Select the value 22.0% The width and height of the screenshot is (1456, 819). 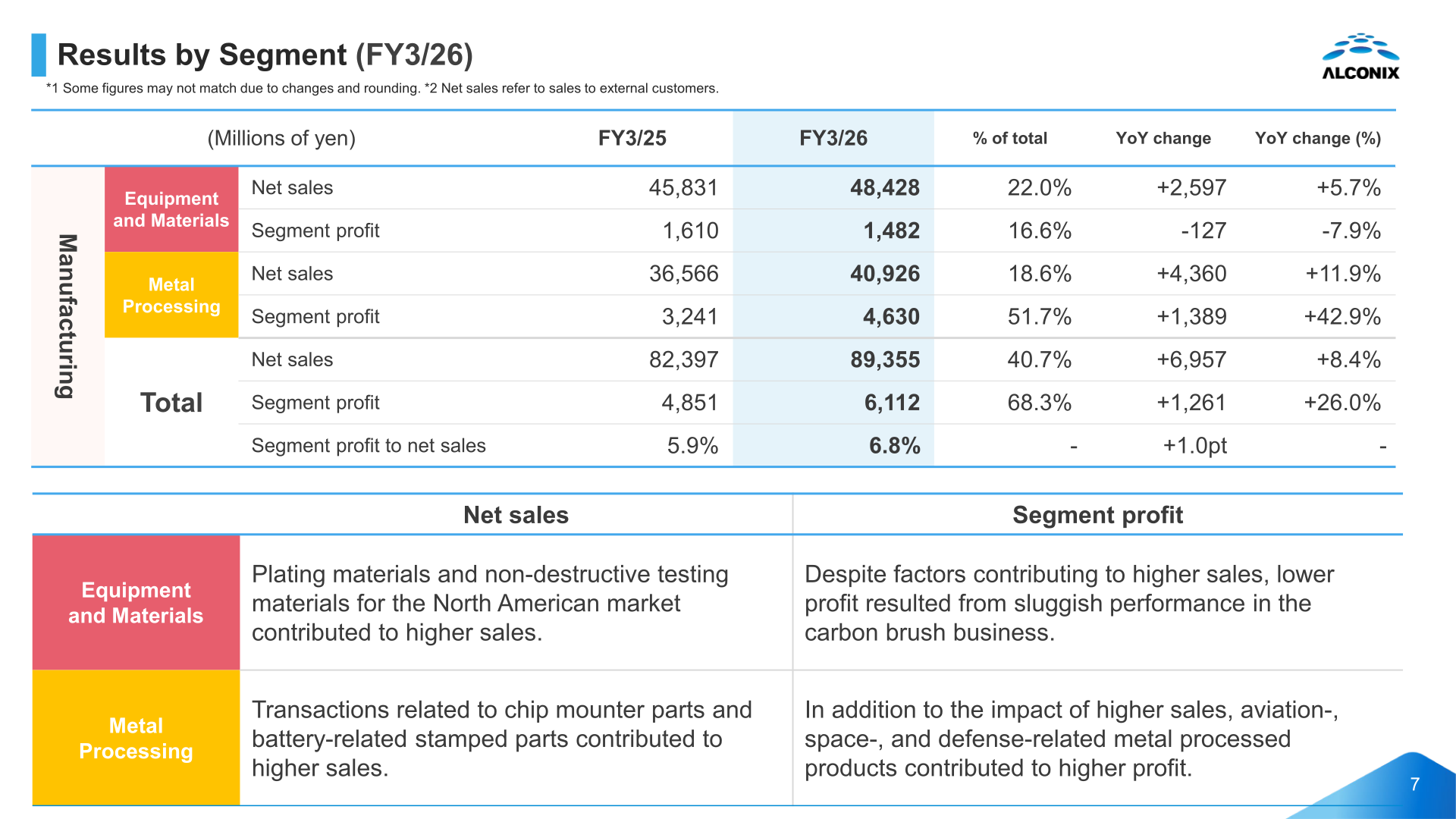point(1039,187)
